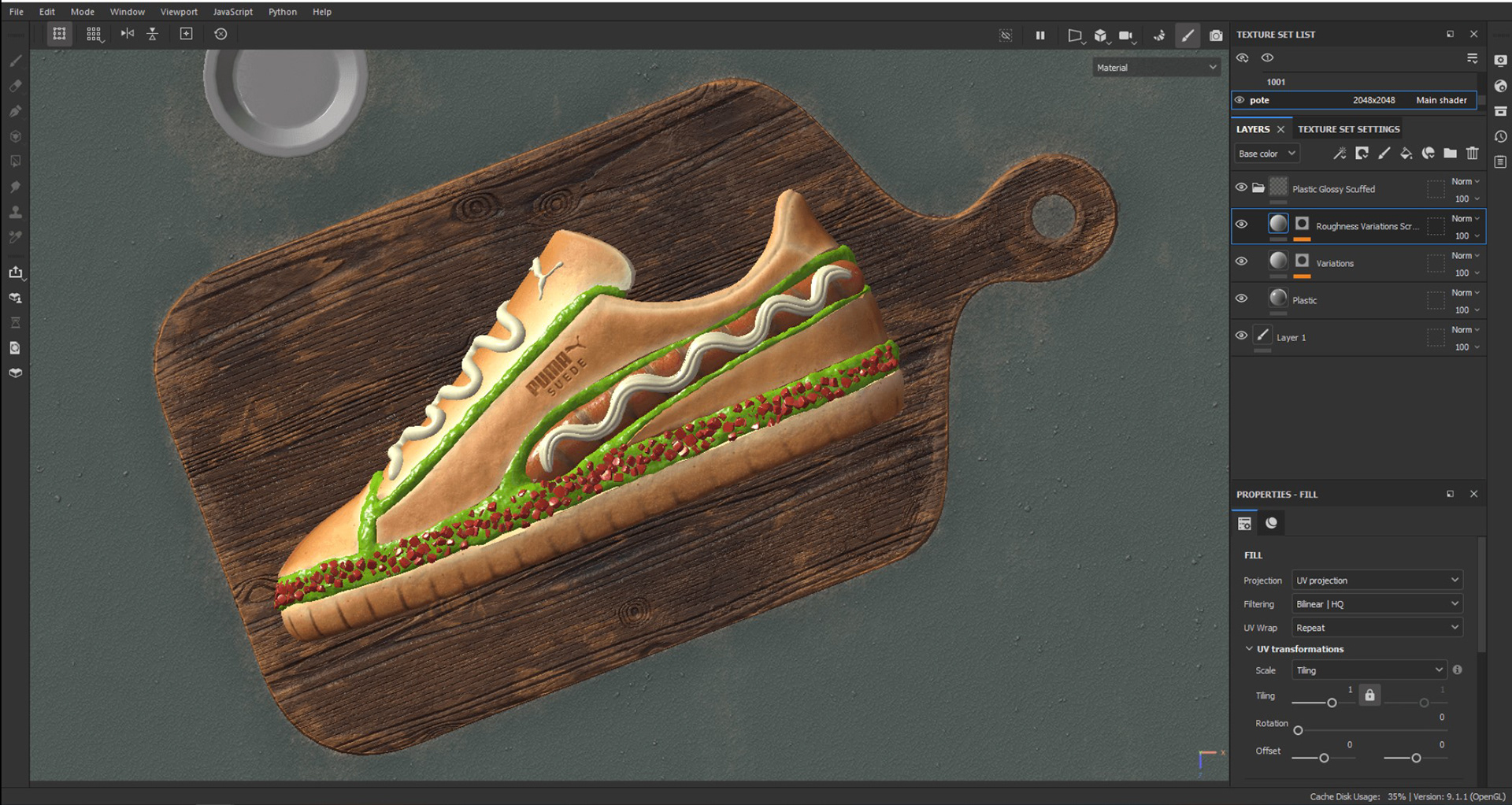This screenshot has height=805, width=1512.
Task: Add a mask to the layer
Action: 1362,154
